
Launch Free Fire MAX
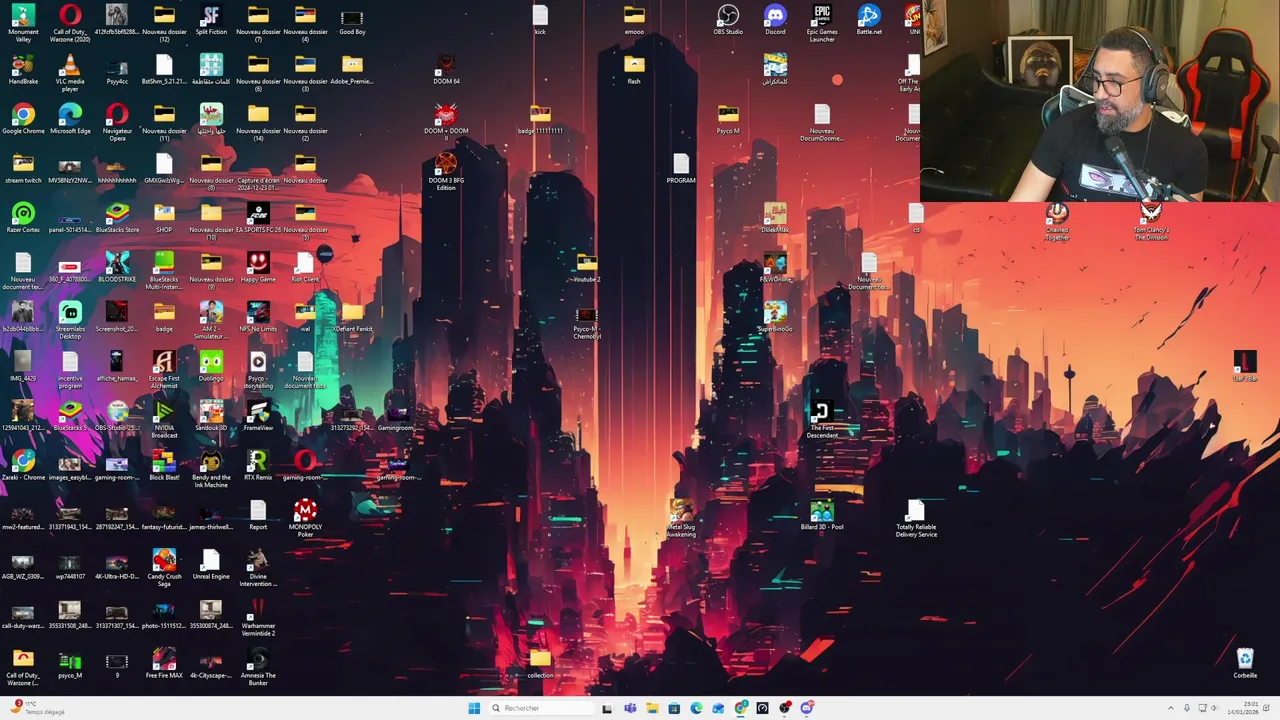coord(164,663)
